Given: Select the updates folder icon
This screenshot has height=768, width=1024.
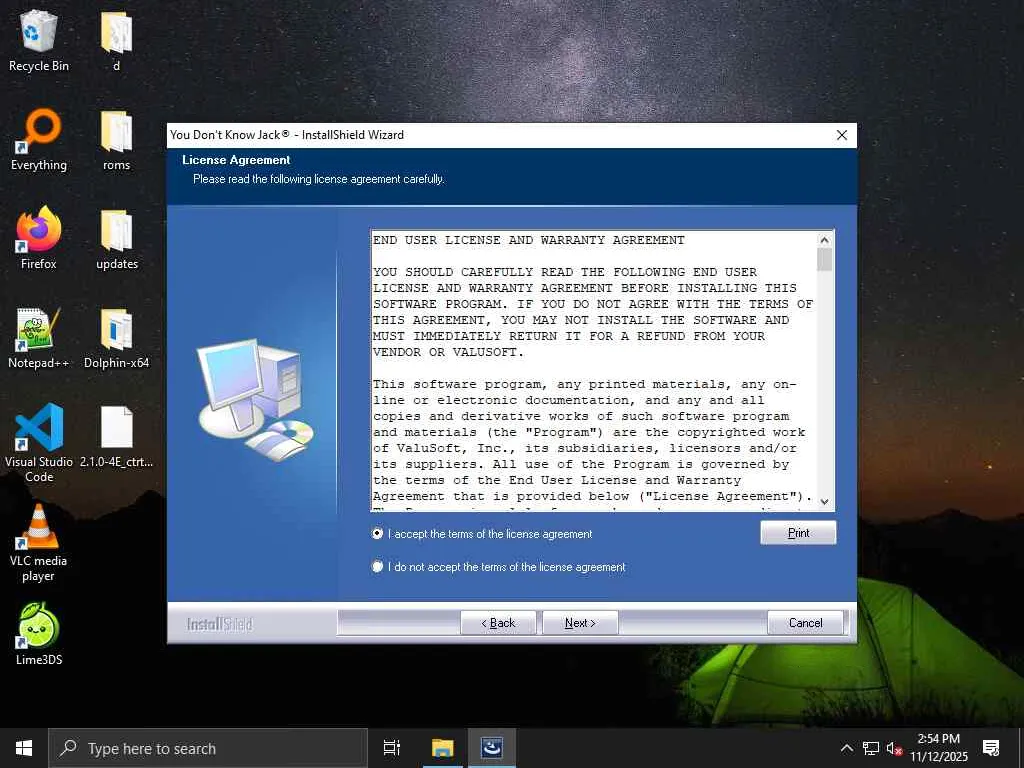Looking at the screenshot, I should [x=116, y=238].
